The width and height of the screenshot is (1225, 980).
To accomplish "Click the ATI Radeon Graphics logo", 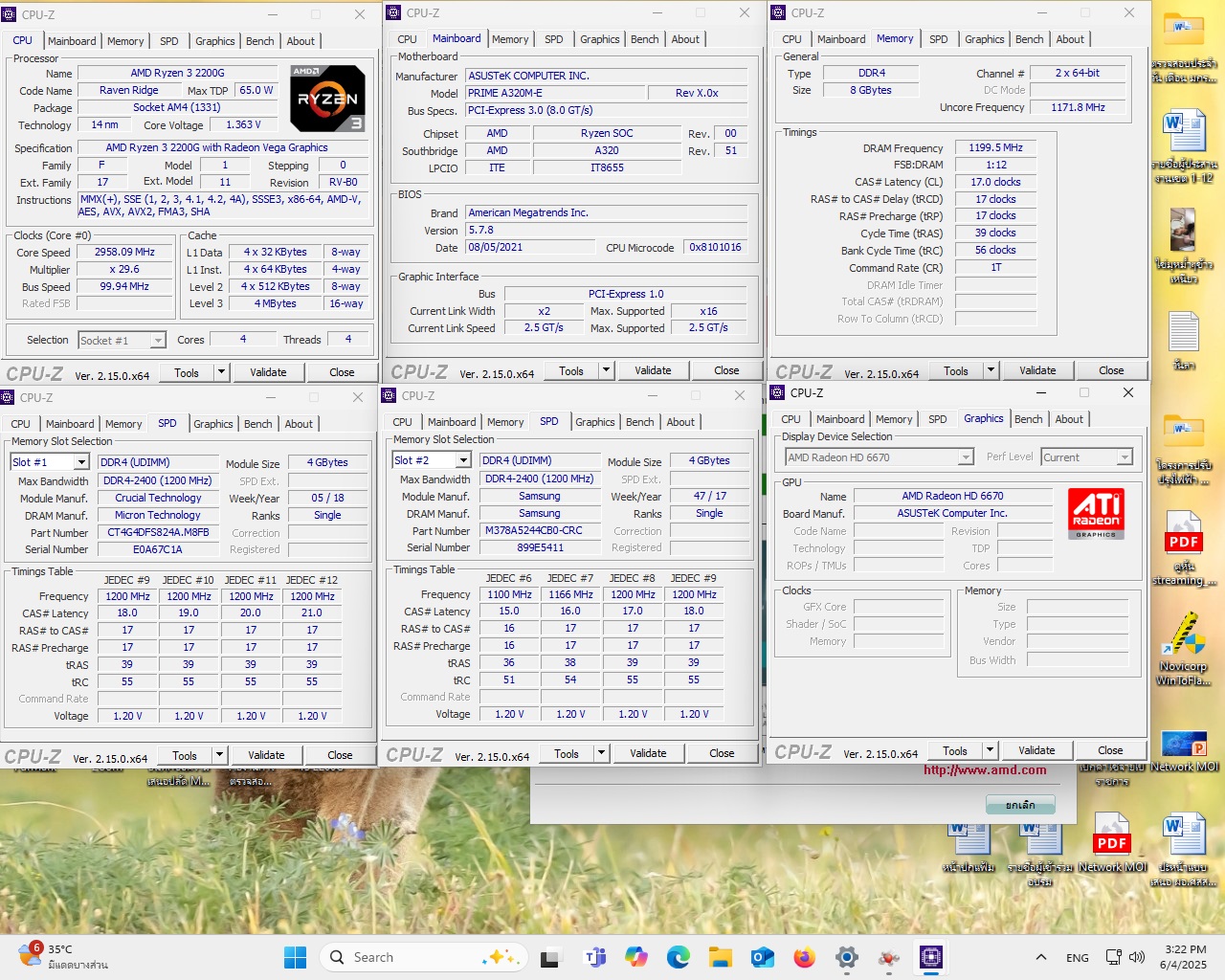I will click(x=1096, y=514).
